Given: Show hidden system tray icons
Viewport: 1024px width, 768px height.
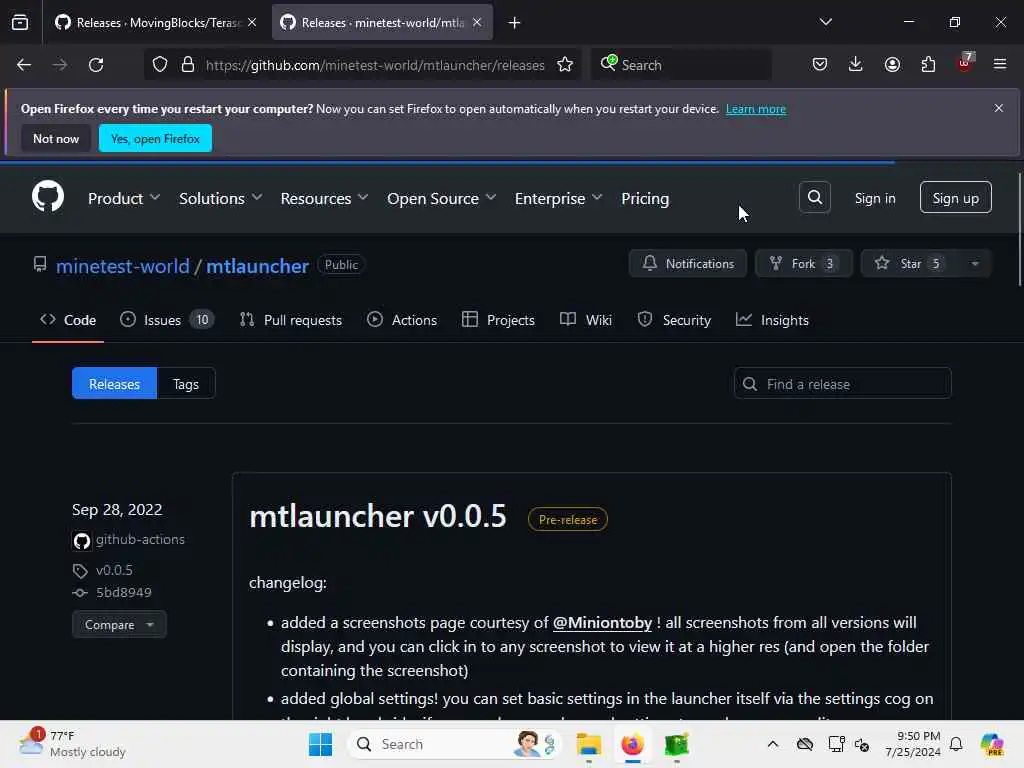Looking at the screenshot, I should (773, 744).
